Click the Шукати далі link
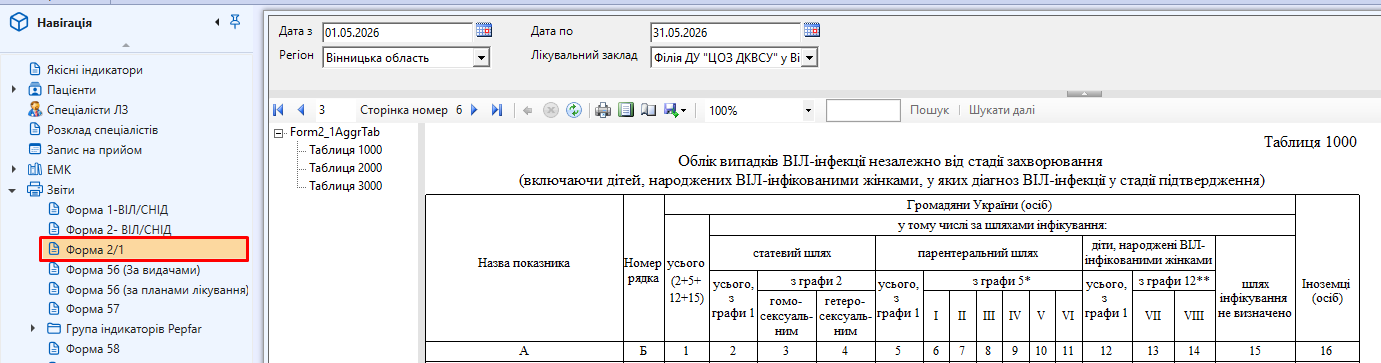Viewport: 1381px width, 363px height. point(1002,110)
